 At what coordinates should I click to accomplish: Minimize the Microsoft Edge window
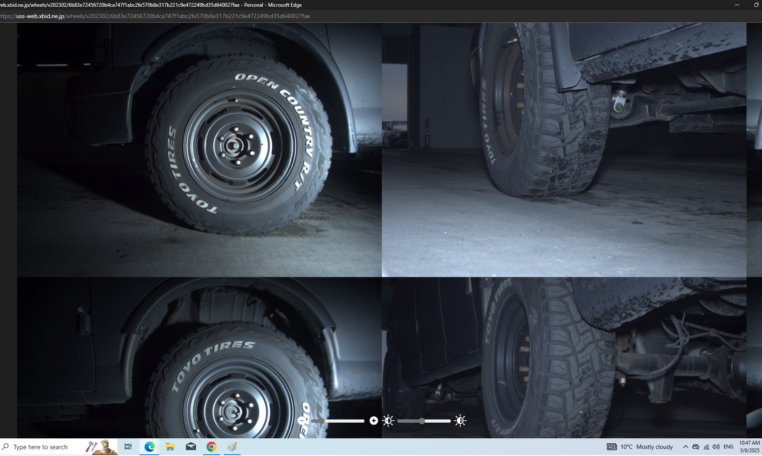(737, 4)
